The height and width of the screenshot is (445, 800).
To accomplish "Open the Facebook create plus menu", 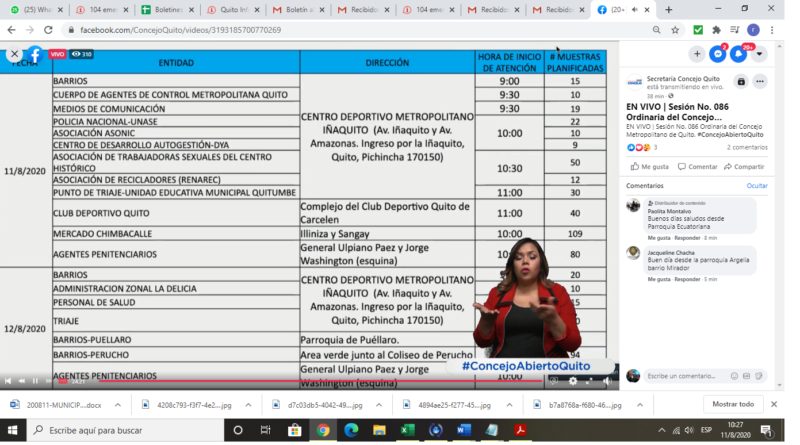I will tap(696, 54).
